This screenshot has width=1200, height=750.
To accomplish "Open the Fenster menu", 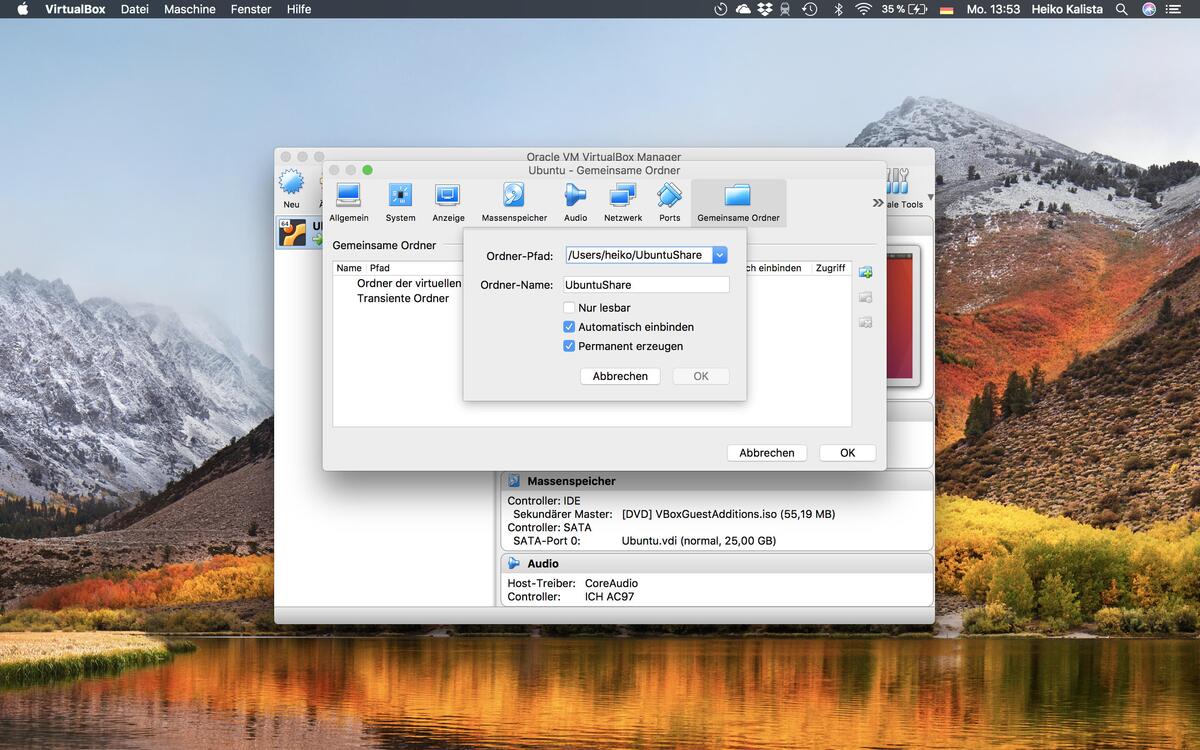I will click(x=250, y=9).
